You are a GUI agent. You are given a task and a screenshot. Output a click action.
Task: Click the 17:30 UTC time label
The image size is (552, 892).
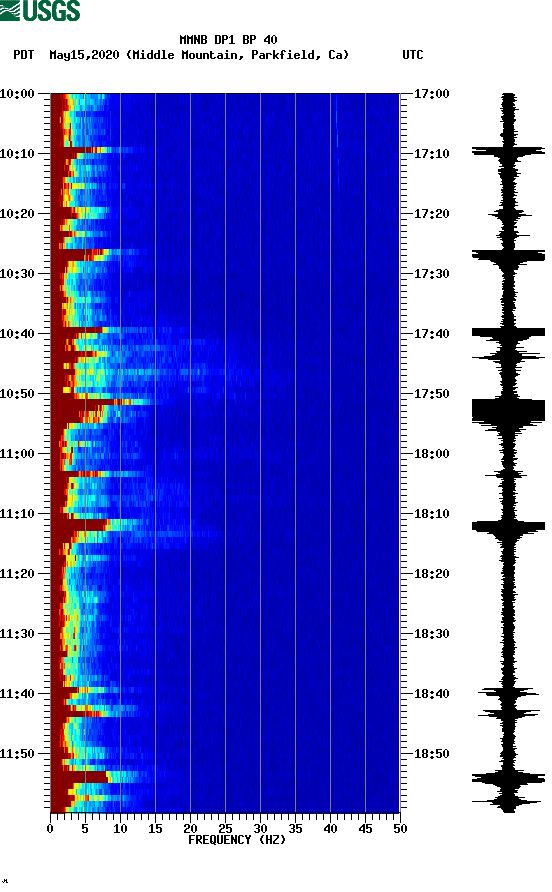[432, 274]
